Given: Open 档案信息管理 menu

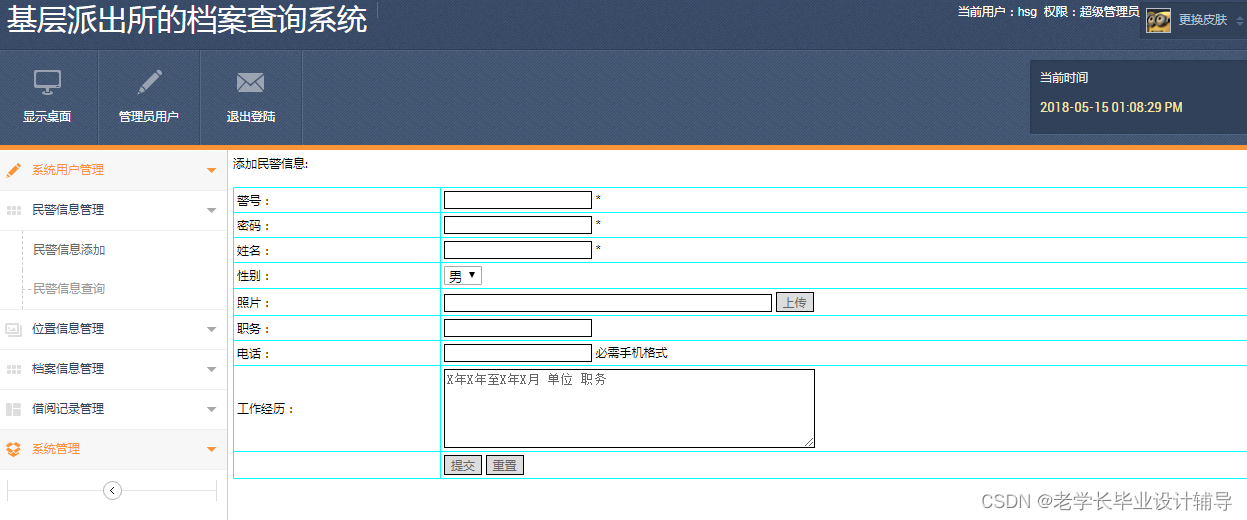Looking at the screenshot, I should tap(113, 369).
